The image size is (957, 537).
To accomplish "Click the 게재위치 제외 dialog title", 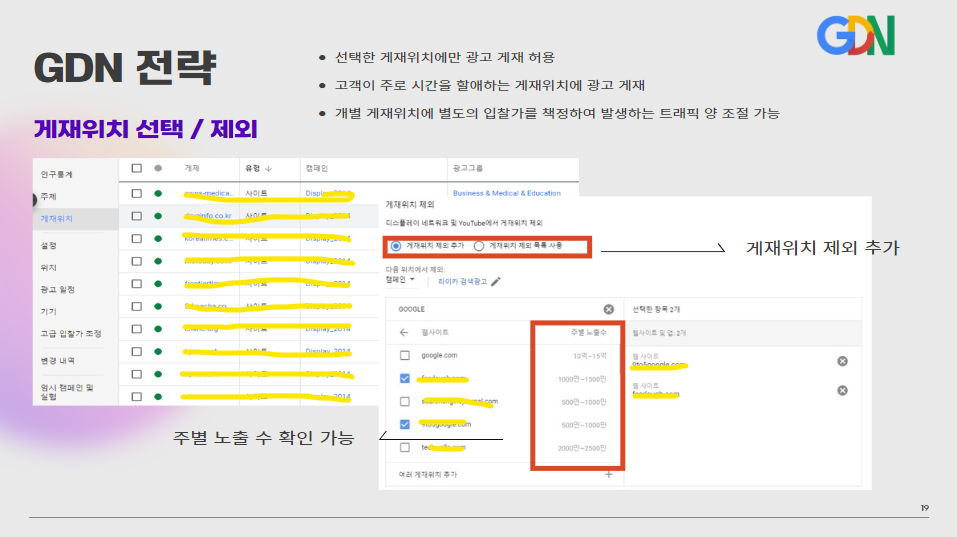I will [410, 204].
